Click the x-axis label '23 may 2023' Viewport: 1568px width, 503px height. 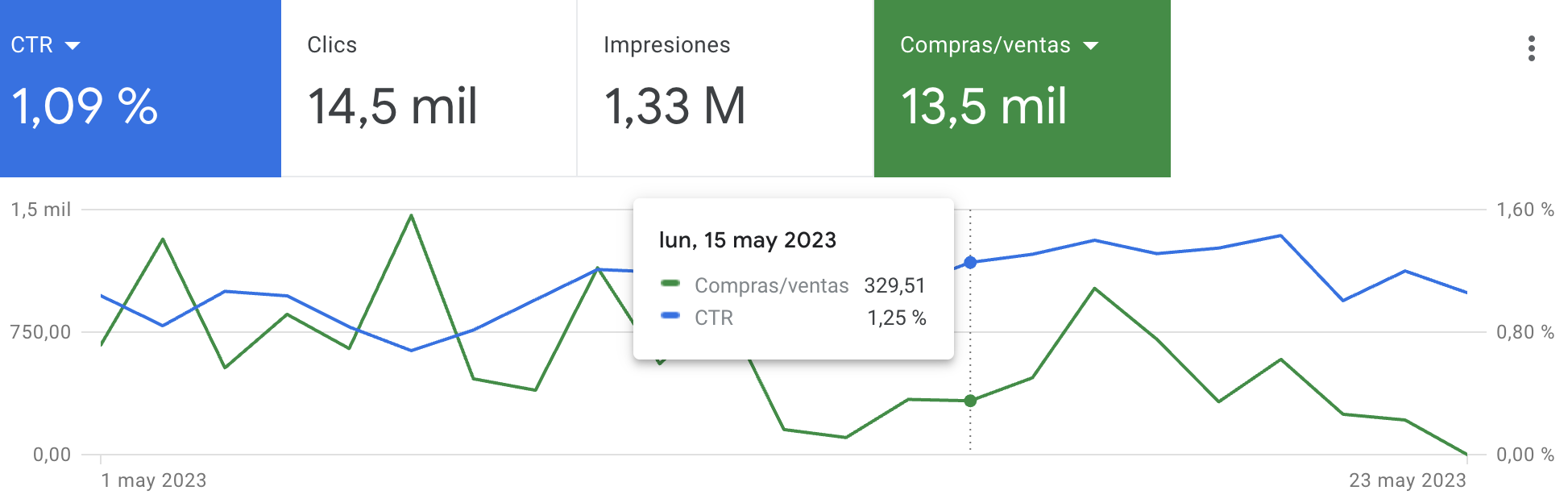1408,480
